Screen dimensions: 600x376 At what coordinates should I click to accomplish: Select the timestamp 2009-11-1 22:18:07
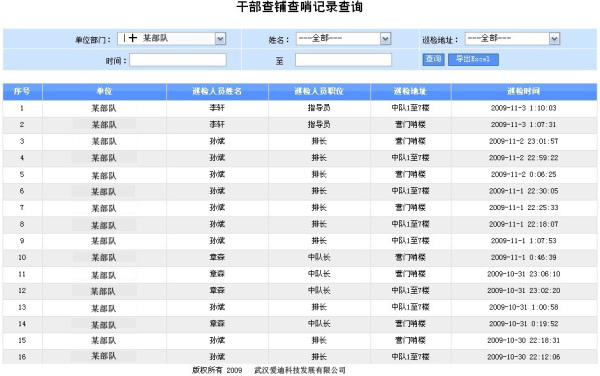pyautogui.click(x=523, y=225)
